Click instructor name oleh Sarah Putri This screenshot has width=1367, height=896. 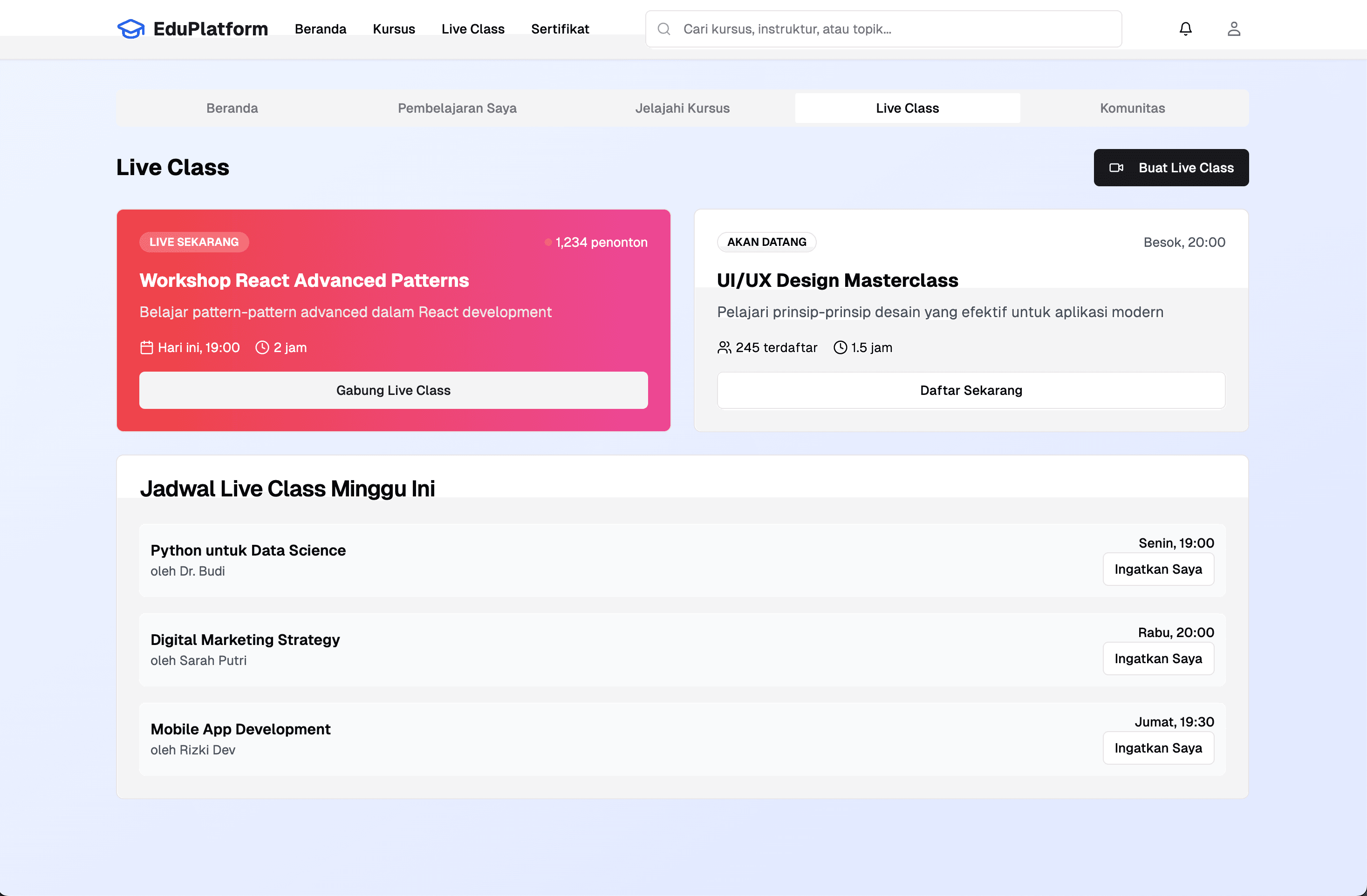tap(199, 661)
